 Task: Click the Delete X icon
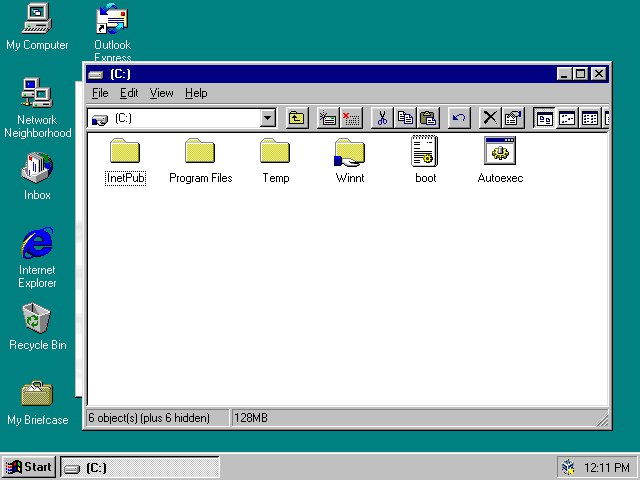point(490,118)
